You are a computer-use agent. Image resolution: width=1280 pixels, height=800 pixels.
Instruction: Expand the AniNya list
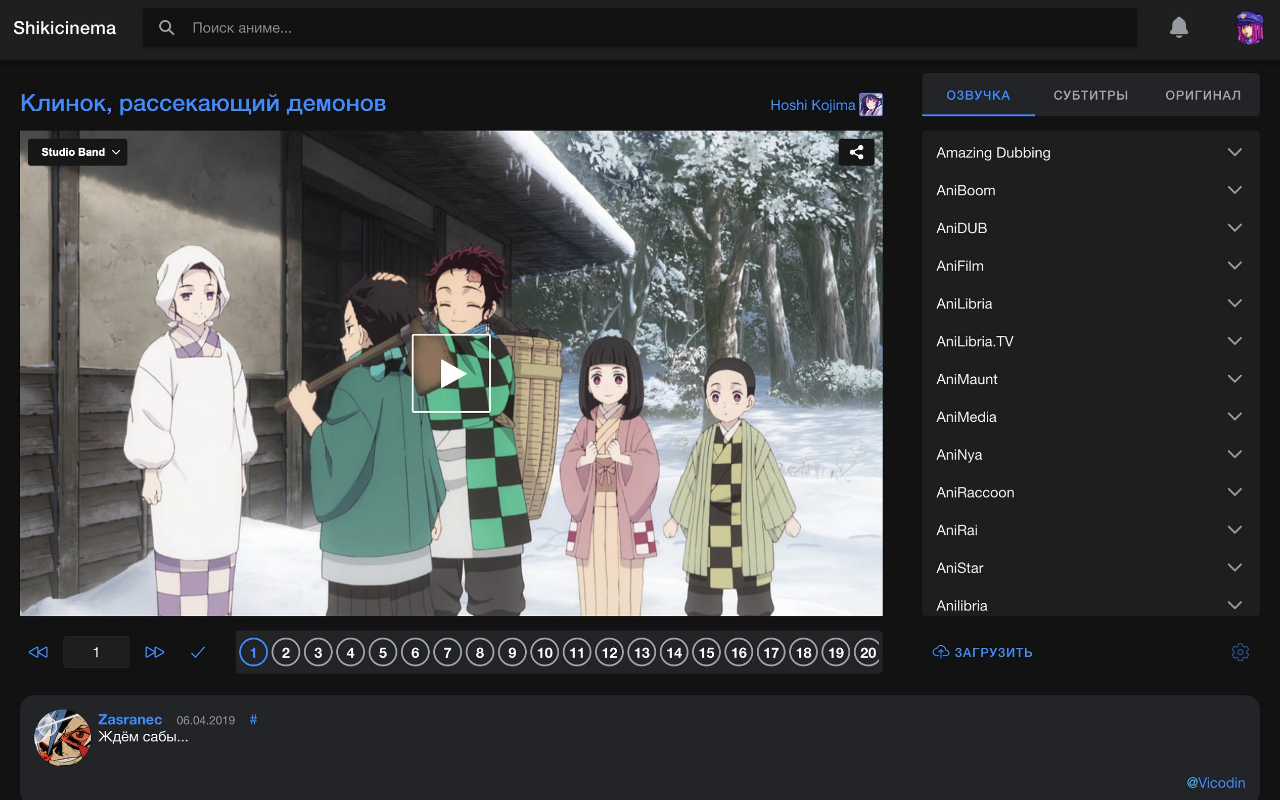(1091, 455)
